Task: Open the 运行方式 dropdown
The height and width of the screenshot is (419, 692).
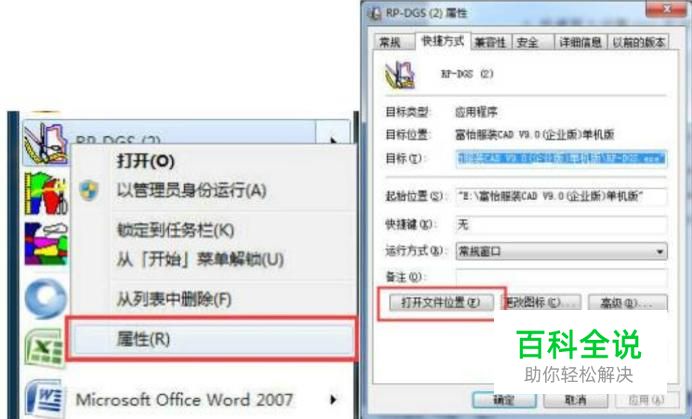Action: (x=561, y=252)
